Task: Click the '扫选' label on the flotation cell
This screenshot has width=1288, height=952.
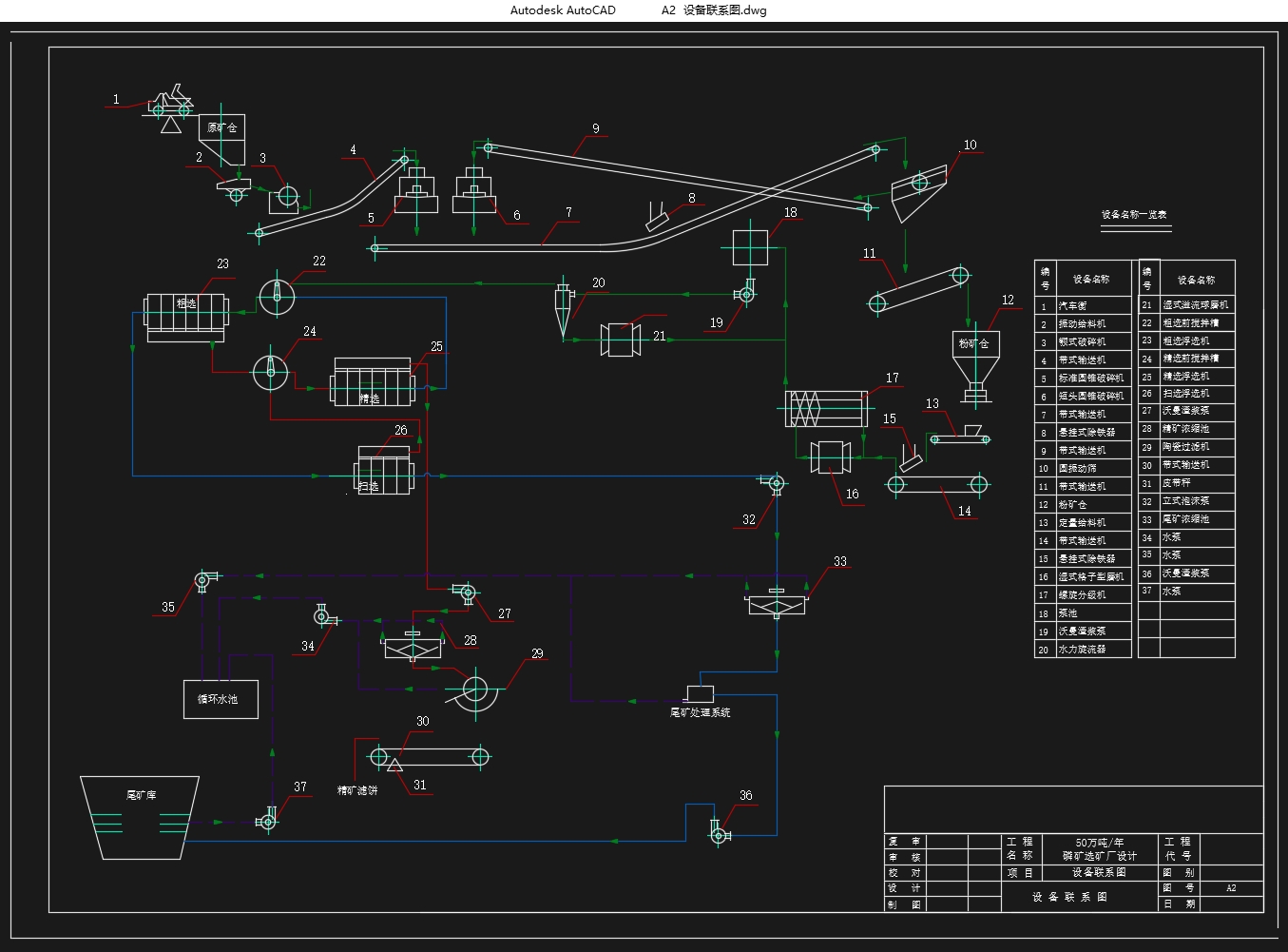Action: pyautogui.click(x=369, y=486)
